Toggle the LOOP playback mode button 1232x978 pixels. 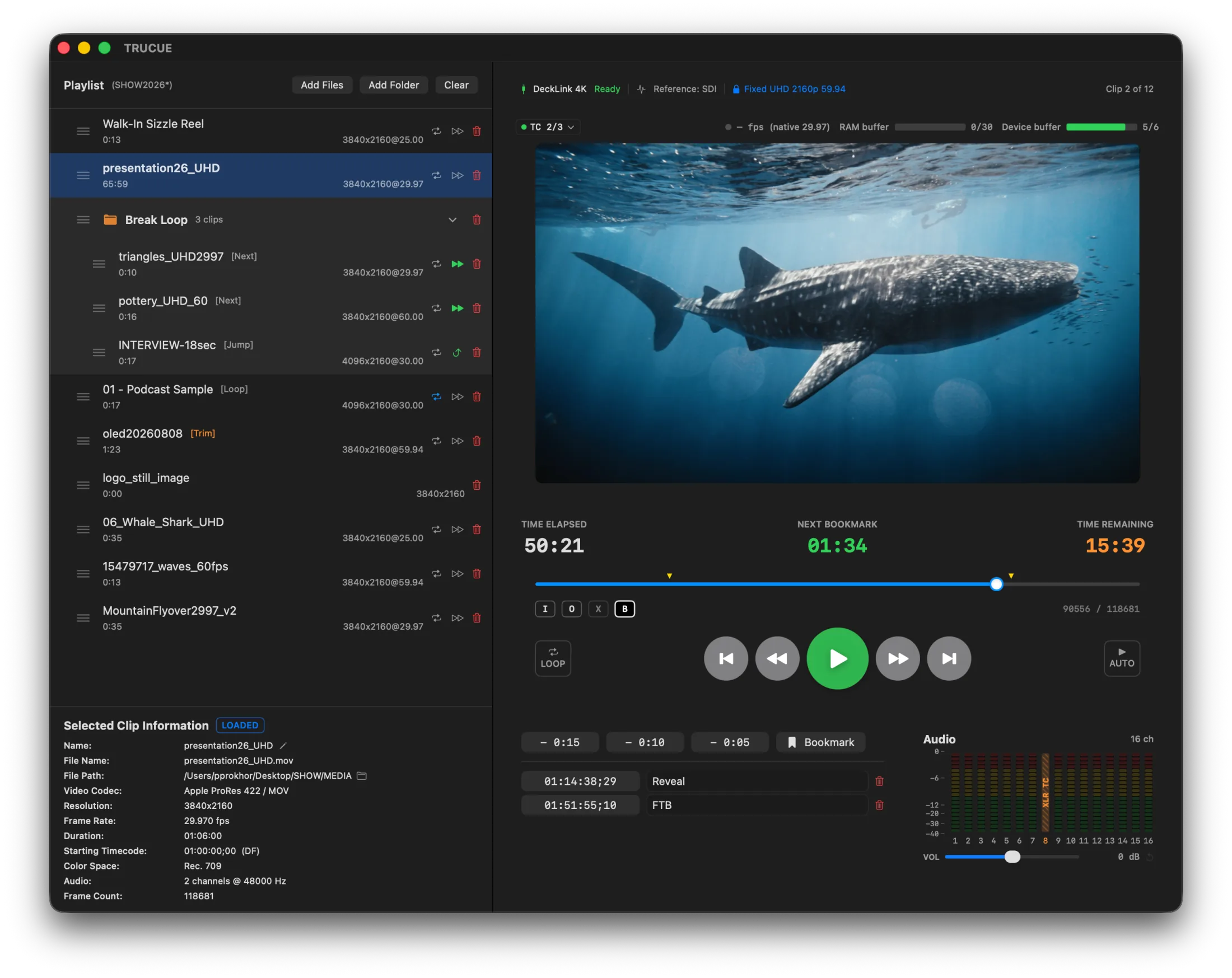pyautogui.click(x=553, y=658)
